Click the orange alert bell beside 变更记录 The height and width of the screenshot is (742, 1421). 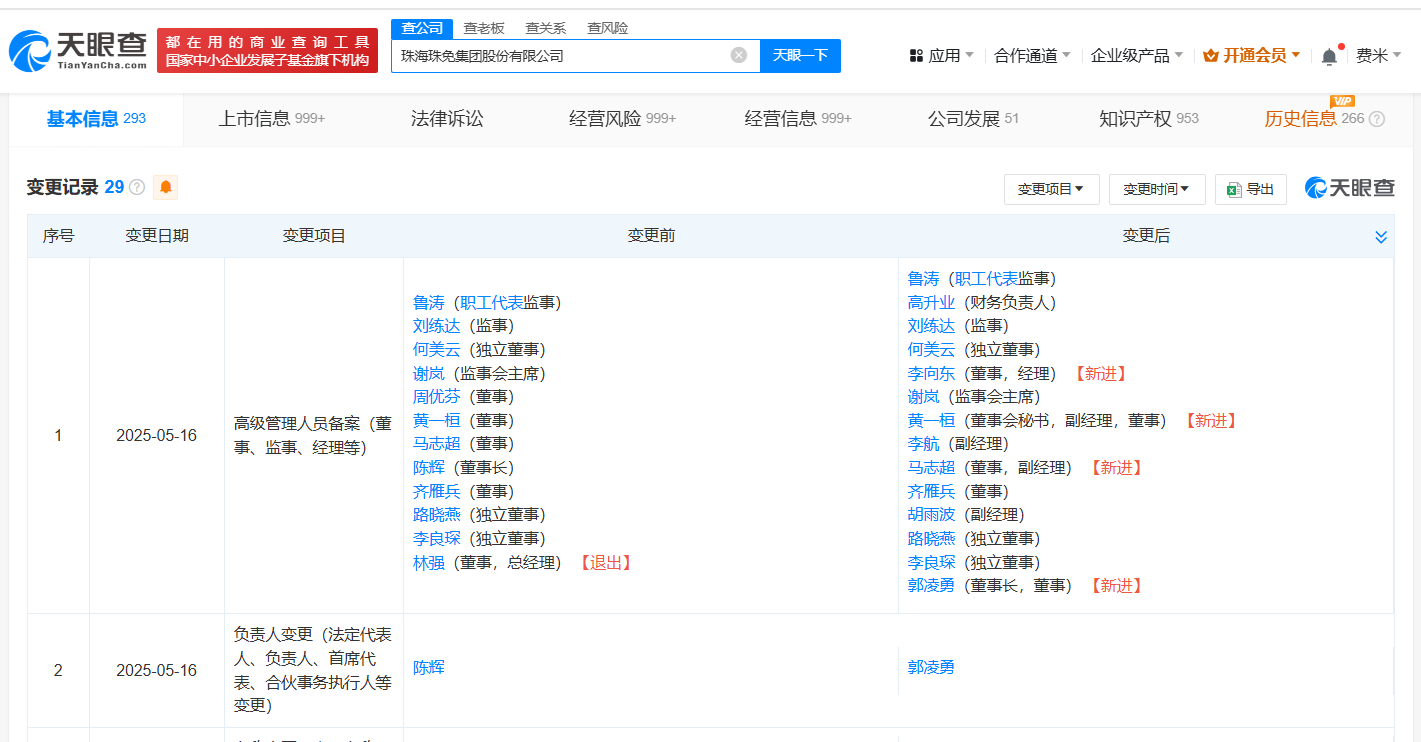tap(165, 187)
